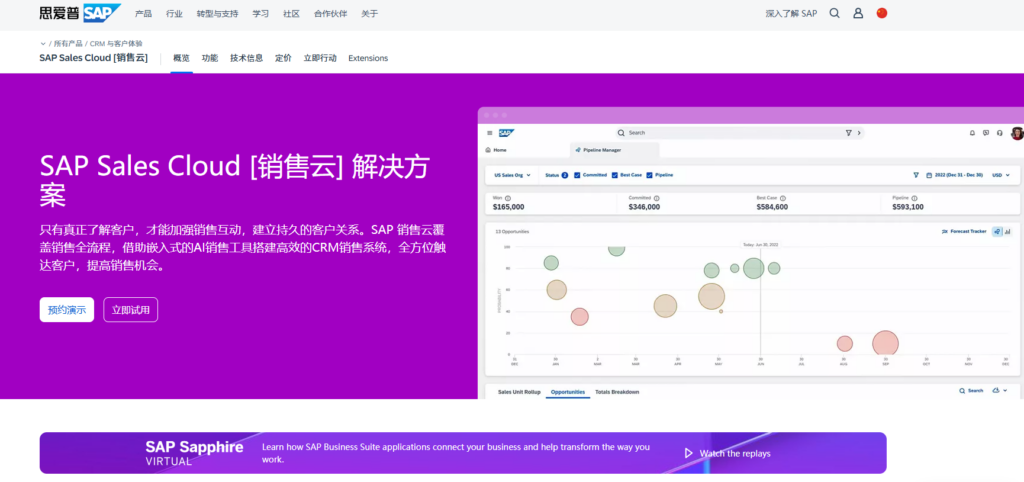Click the Status count badge showing 2
Screen dimensions: 1024x482
[565, 175]
